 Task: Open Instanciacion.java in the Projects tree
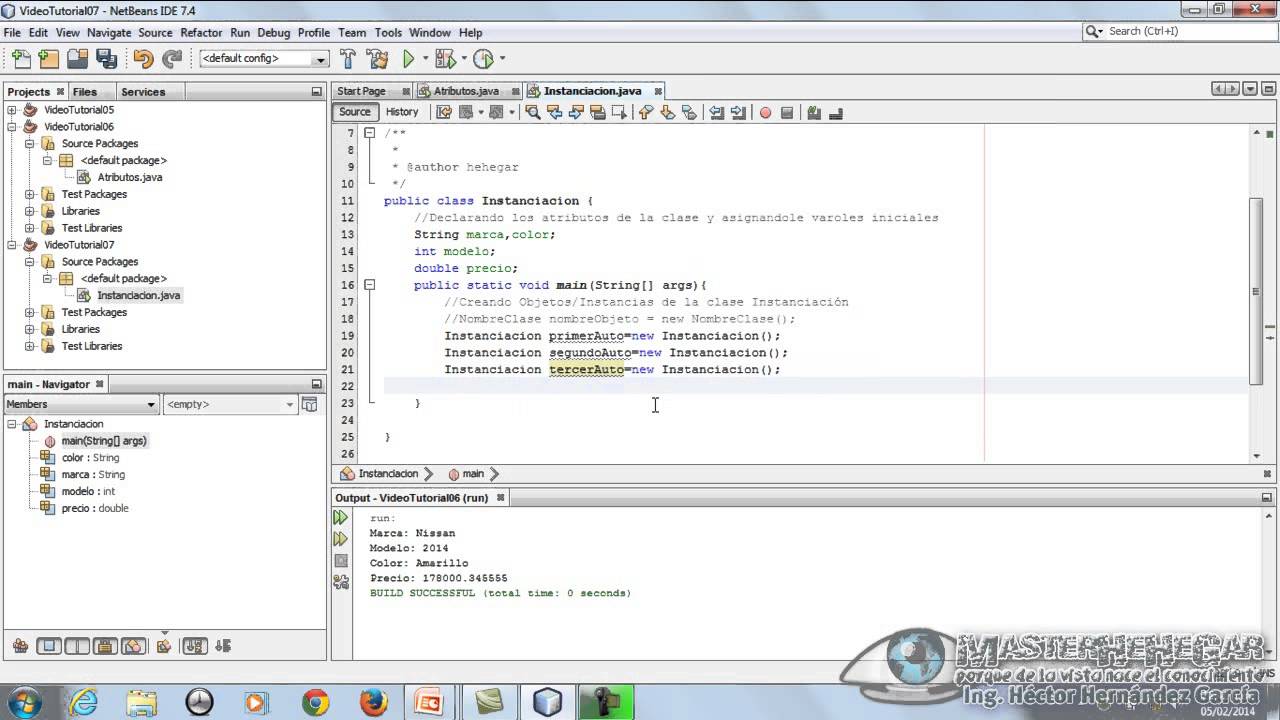click(139, 296)
